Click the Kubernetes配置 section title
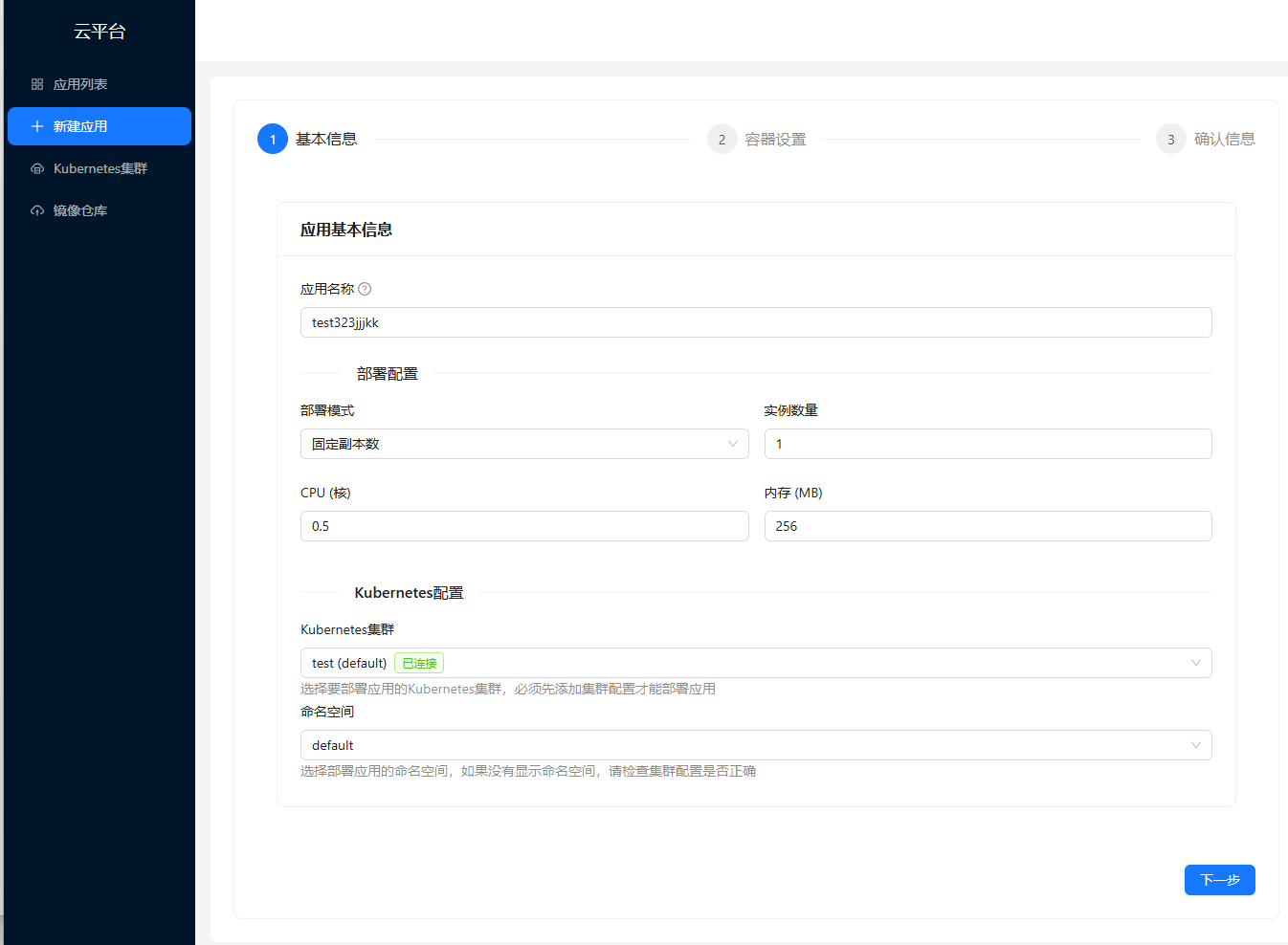 410,593
